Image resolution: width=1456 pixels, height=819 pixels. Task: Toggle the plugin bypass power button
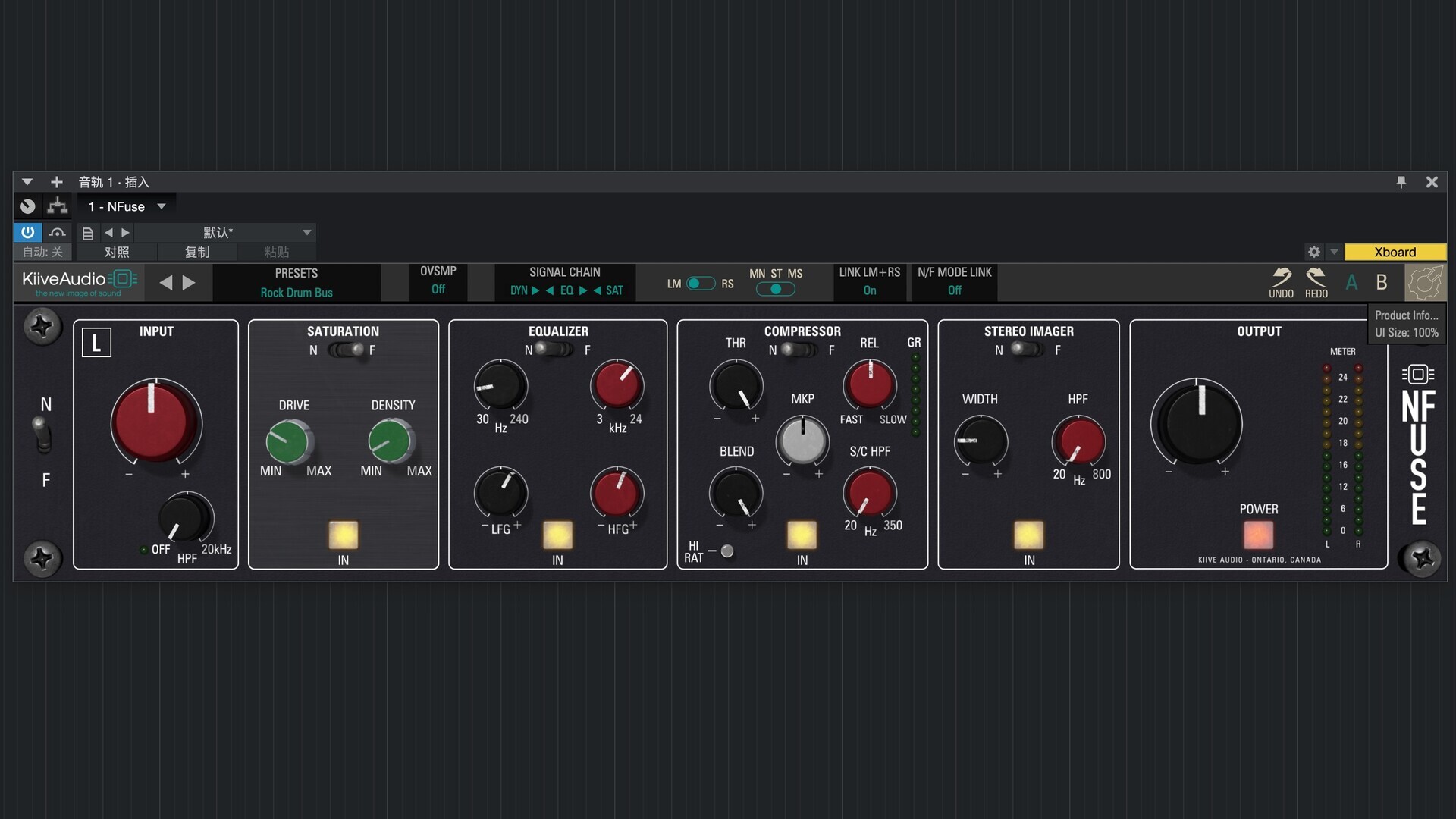tap(27, 232)
